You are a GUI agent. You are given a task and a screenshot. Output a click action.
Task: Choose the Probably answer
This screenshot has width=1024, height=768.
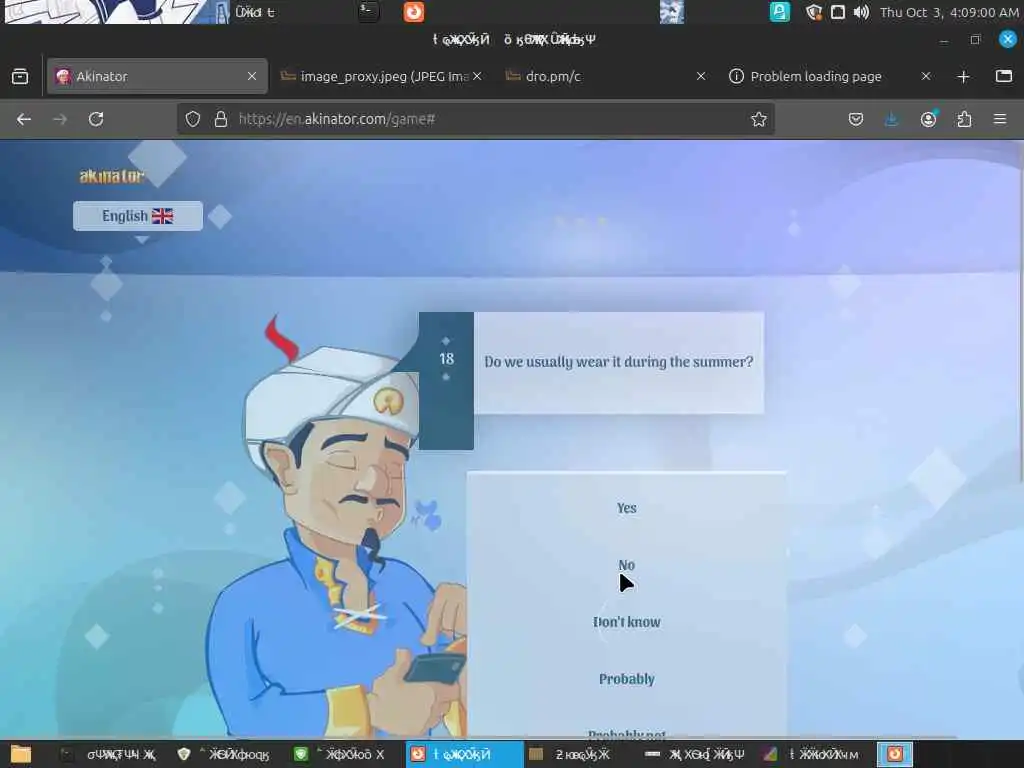point(626,679)
